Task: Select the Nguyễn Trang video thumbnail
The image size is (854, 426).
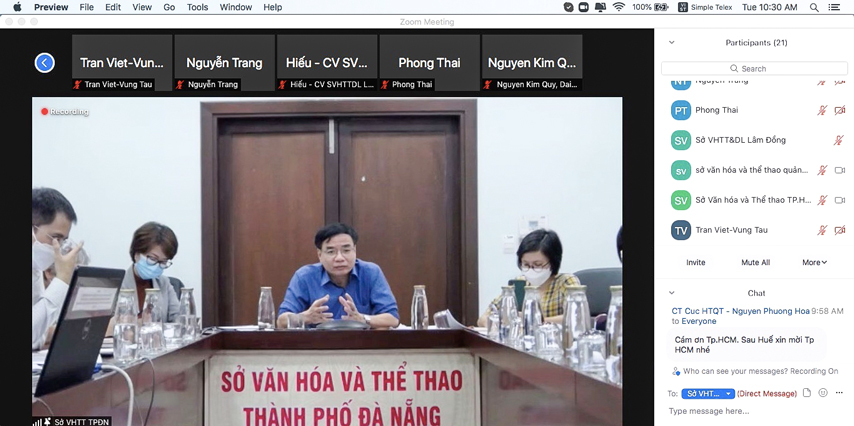Action: tap(224, 63)
